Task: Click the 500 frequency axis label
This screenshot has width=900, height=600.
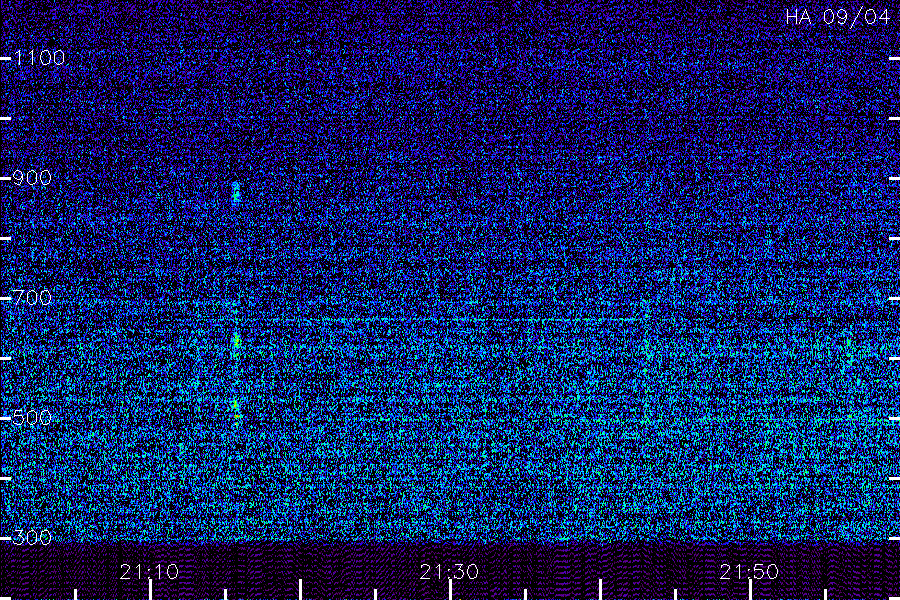Action: [32, 418]
